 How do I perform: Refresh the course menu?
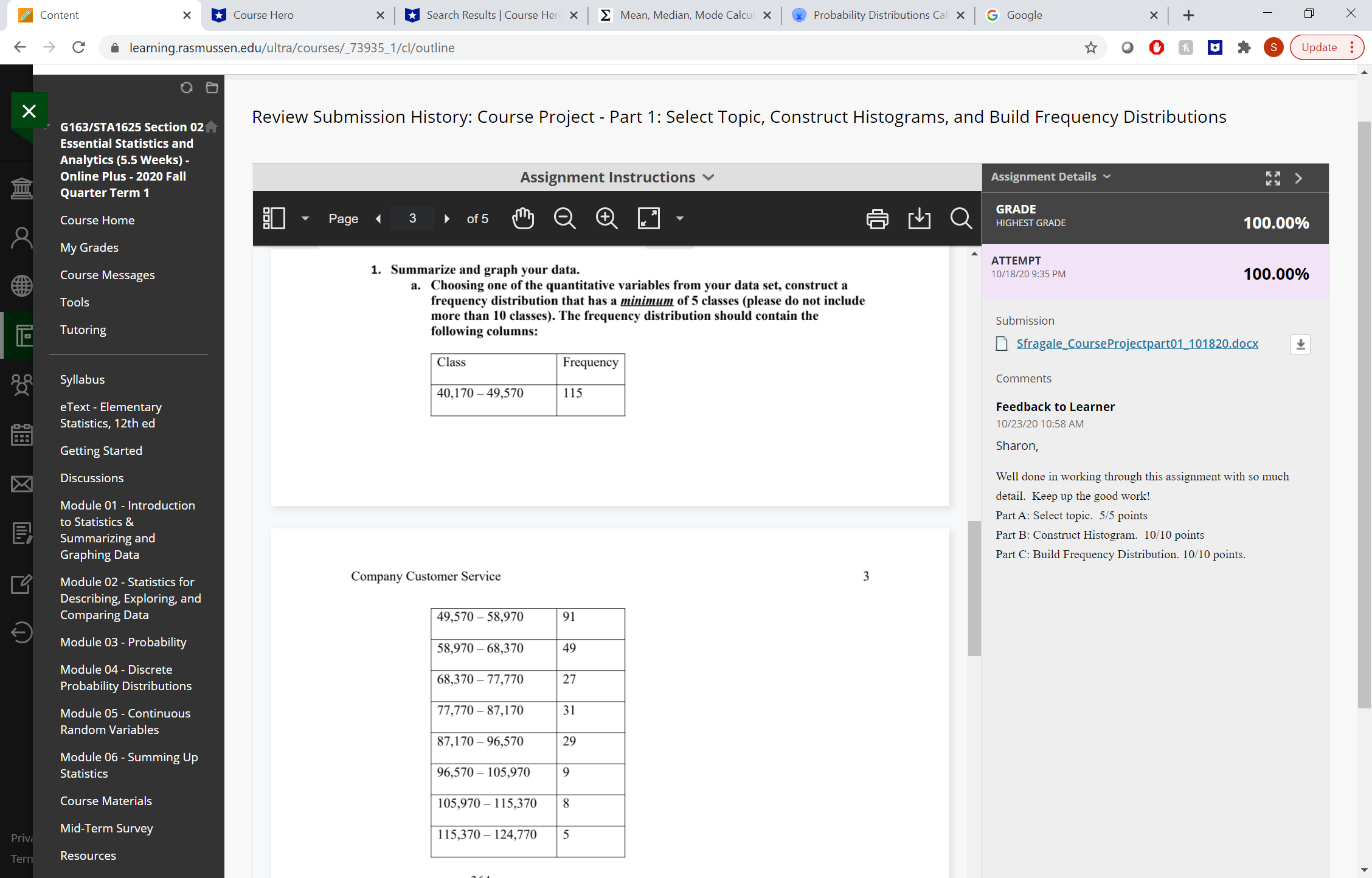187,88
